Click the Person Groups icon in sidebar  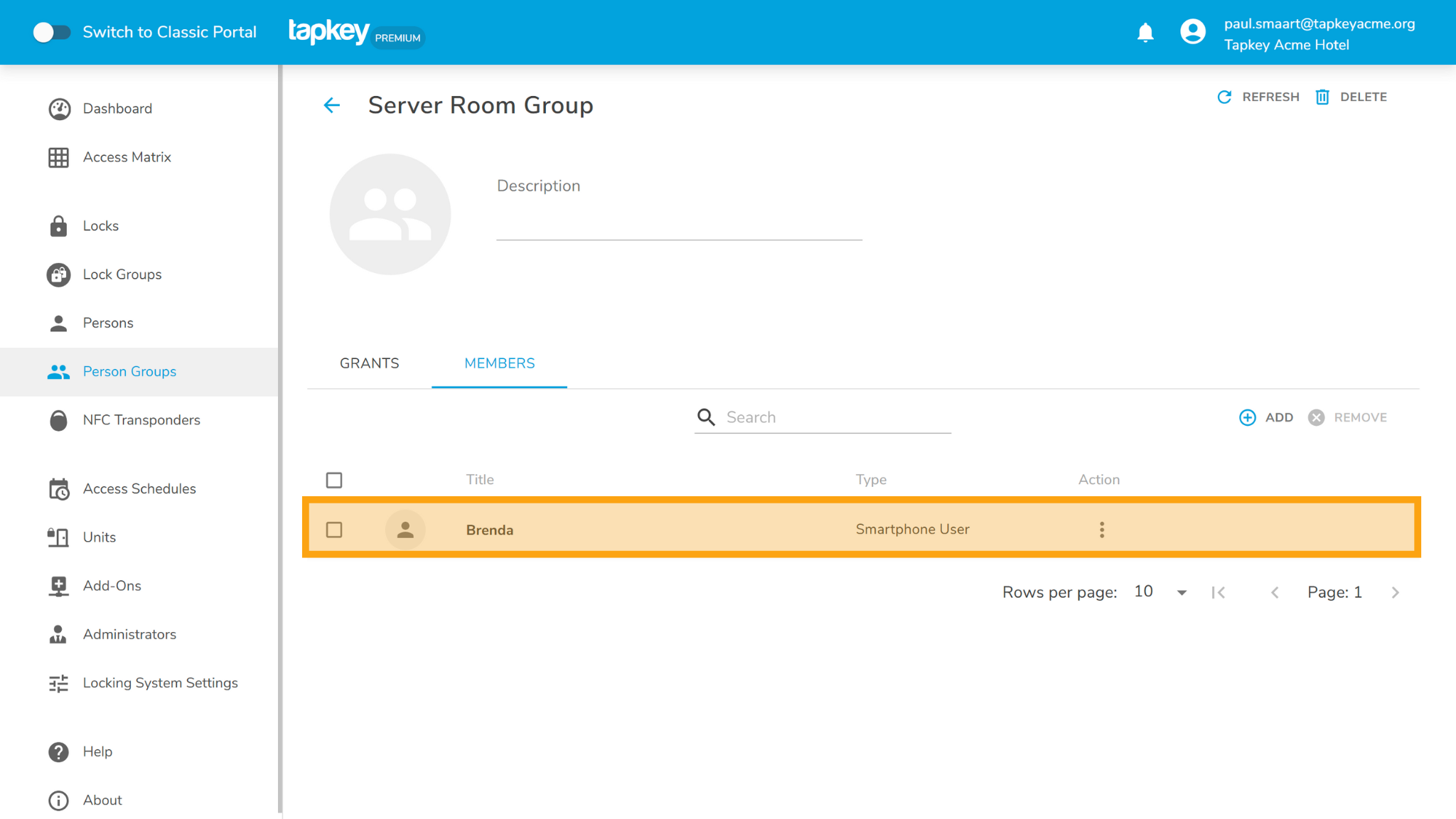point(59,372)
